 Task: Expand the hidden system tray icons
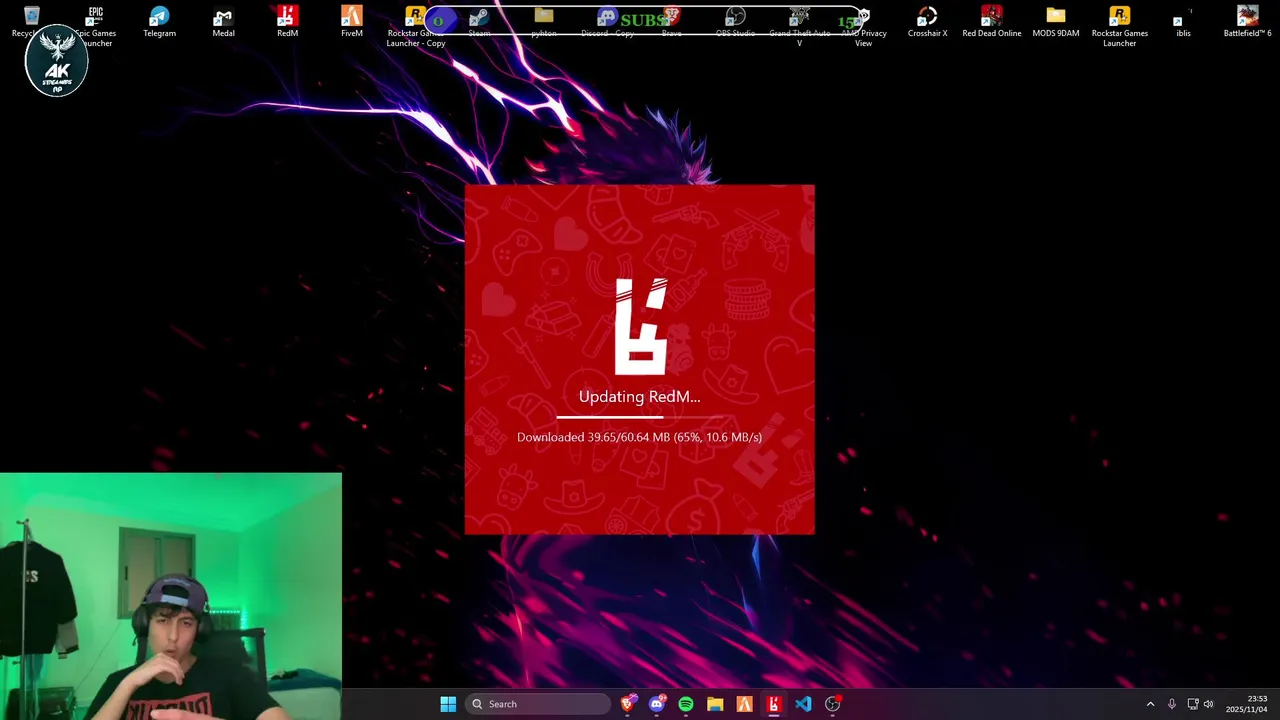point(1150,704)
